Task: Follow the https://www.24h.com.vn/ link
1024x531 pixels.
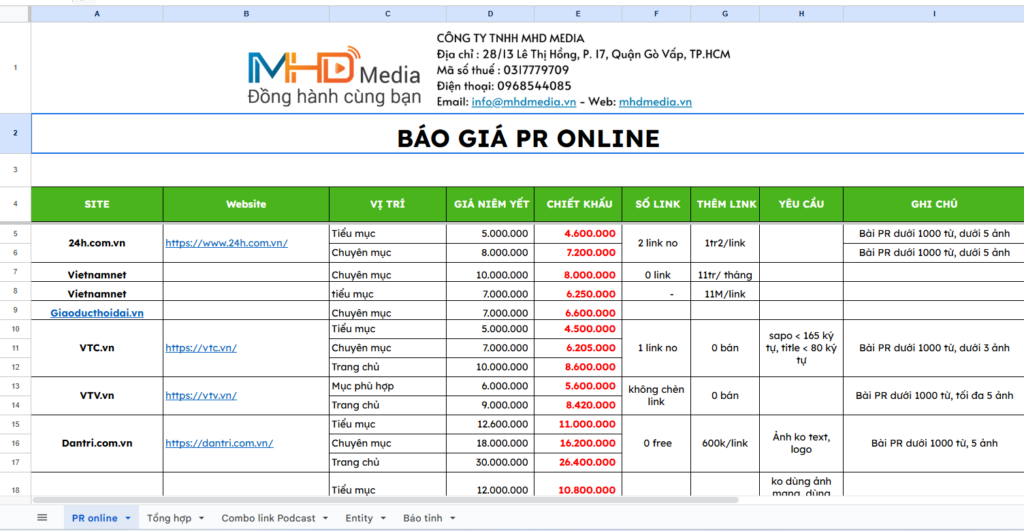Action: (226, 242)
